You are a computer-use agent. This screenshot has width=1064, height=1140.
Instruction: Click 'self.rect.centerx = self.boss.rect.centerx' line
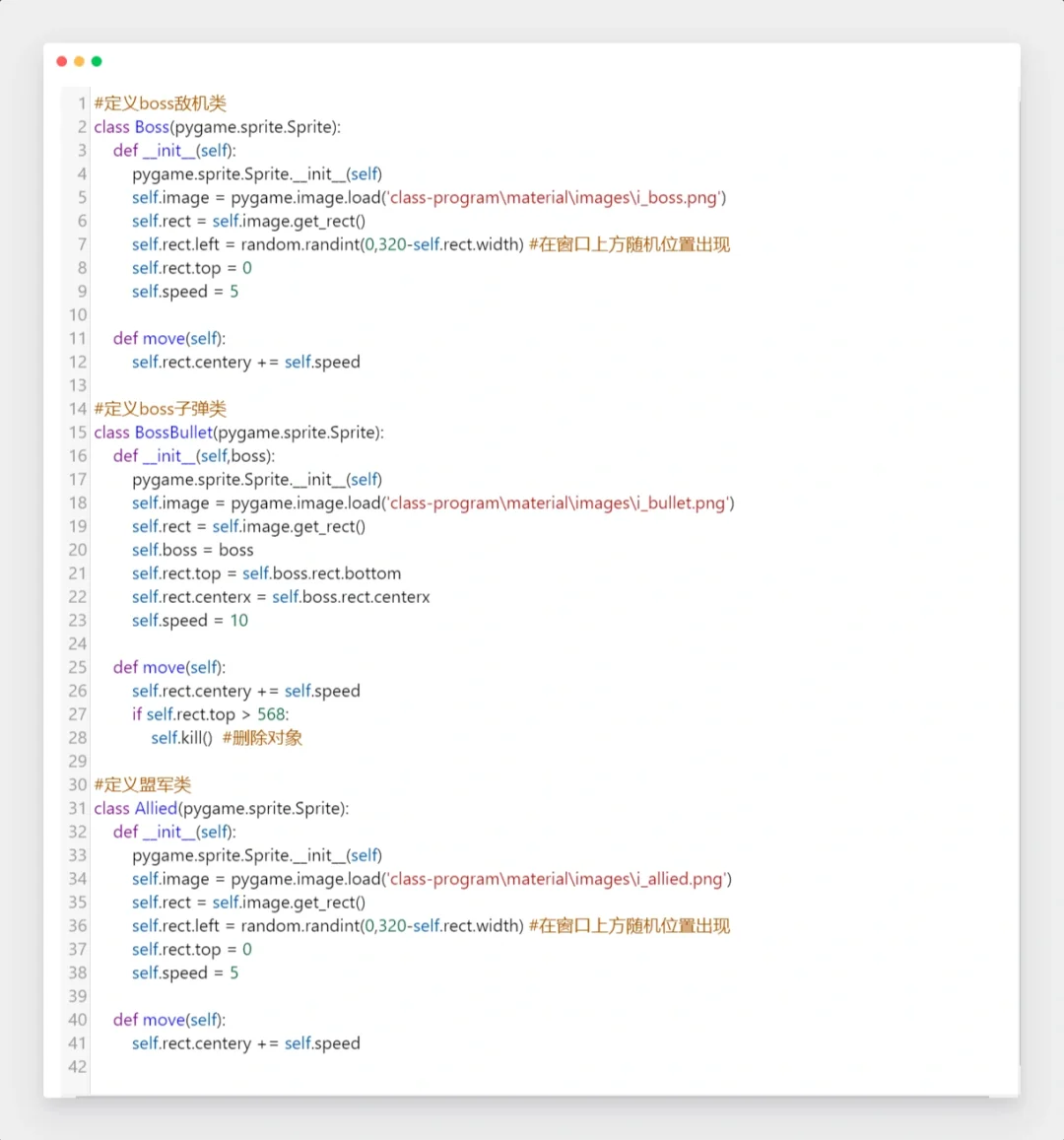281,597
